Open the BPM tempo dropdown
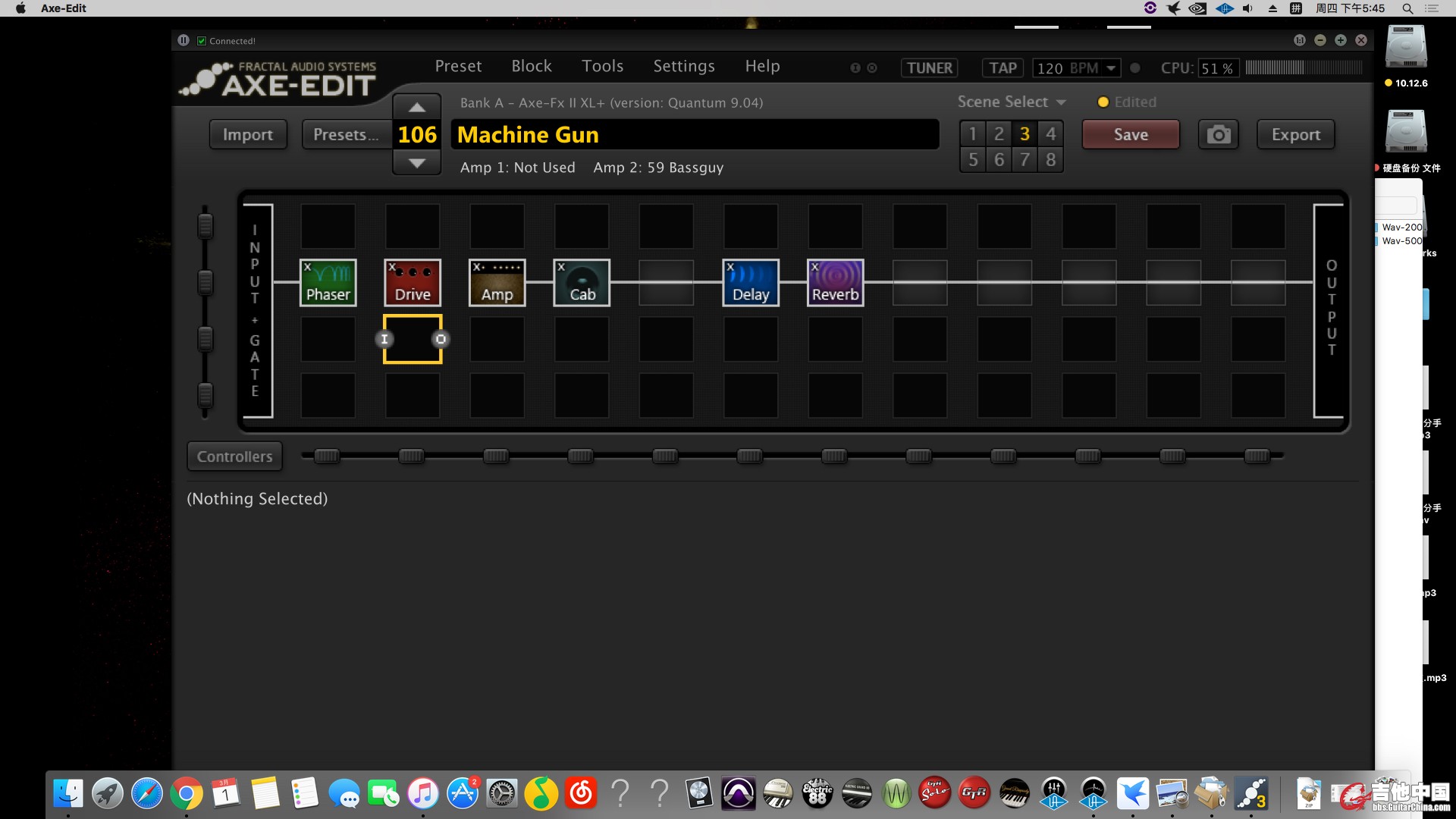Screen dimensions: 1456x819 click(x=1111, y=68)
